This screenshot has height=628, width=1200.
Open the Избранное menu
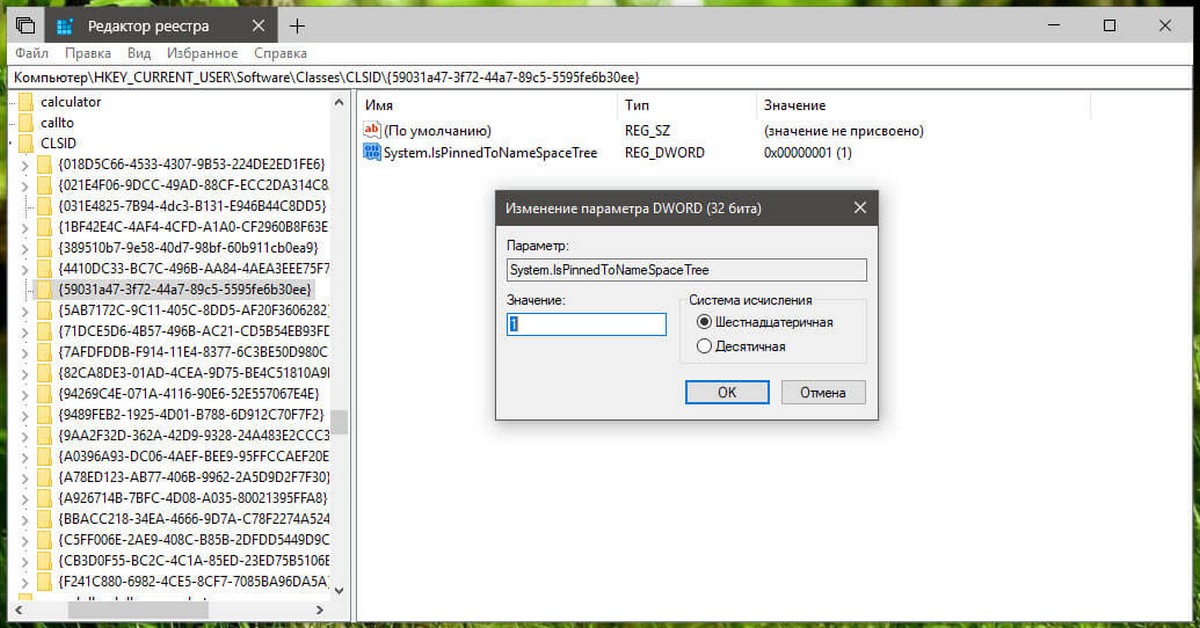point(202,53)
